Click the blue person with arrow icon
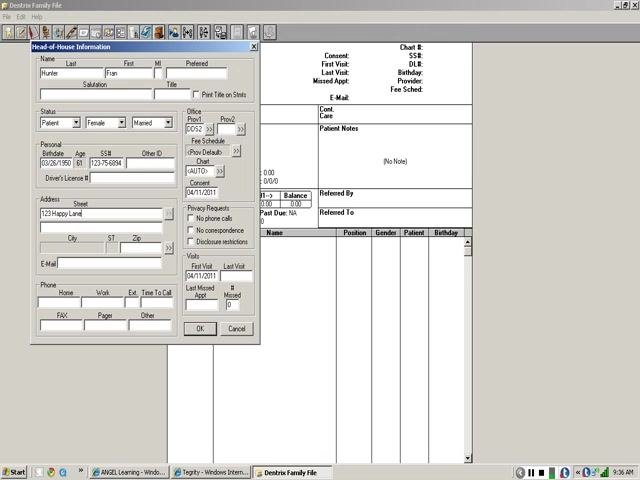 (x=174, y=32)
